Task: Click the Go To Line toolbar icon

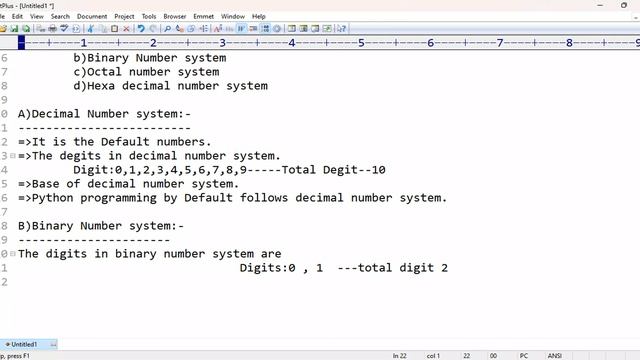Action: point(203,29)
